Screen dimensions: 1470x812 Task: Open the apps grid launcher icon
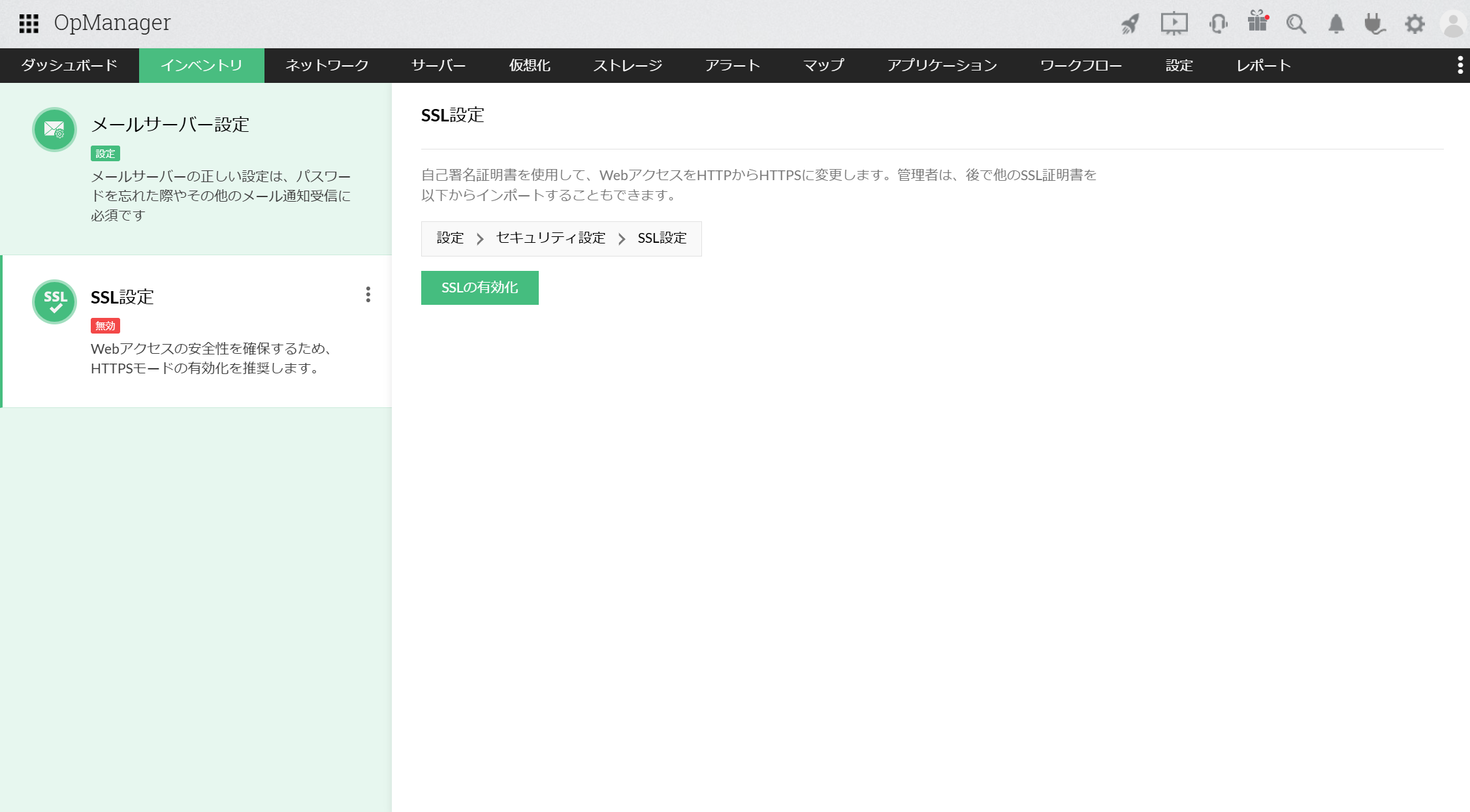click(29, 23)
